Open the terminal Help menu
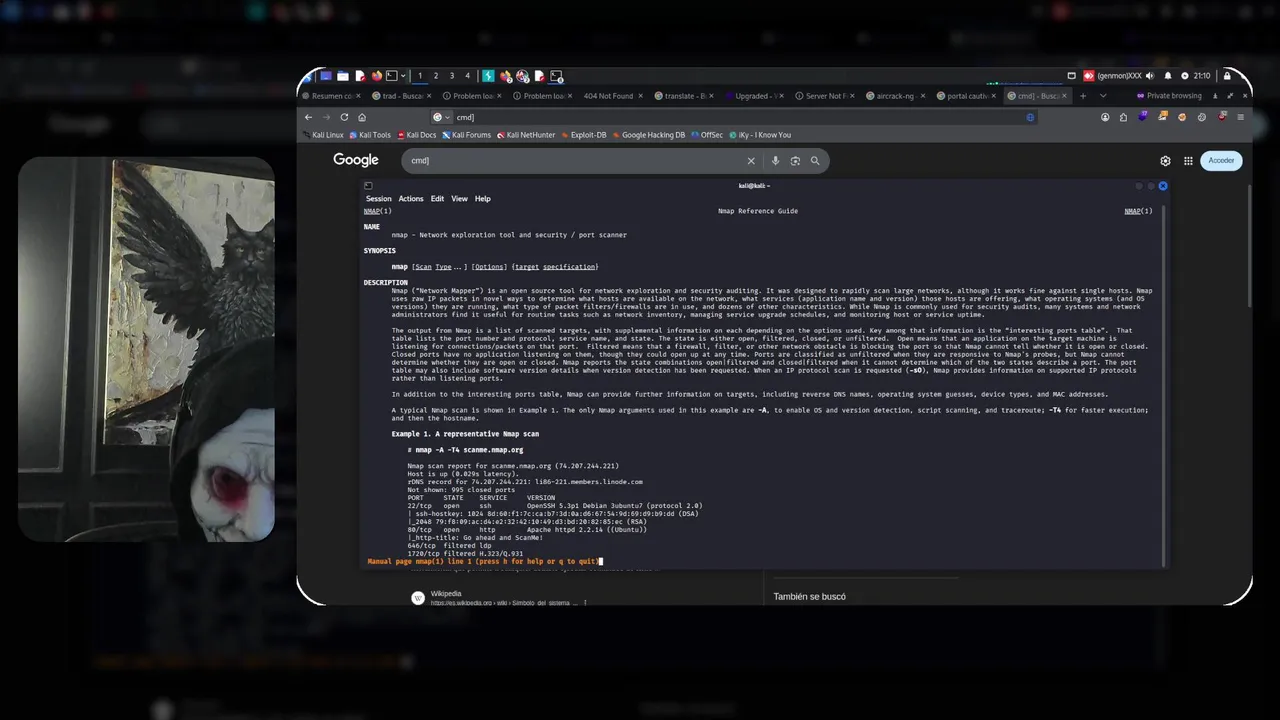This screenshot has height=720, width=1280. pos(483,198)
